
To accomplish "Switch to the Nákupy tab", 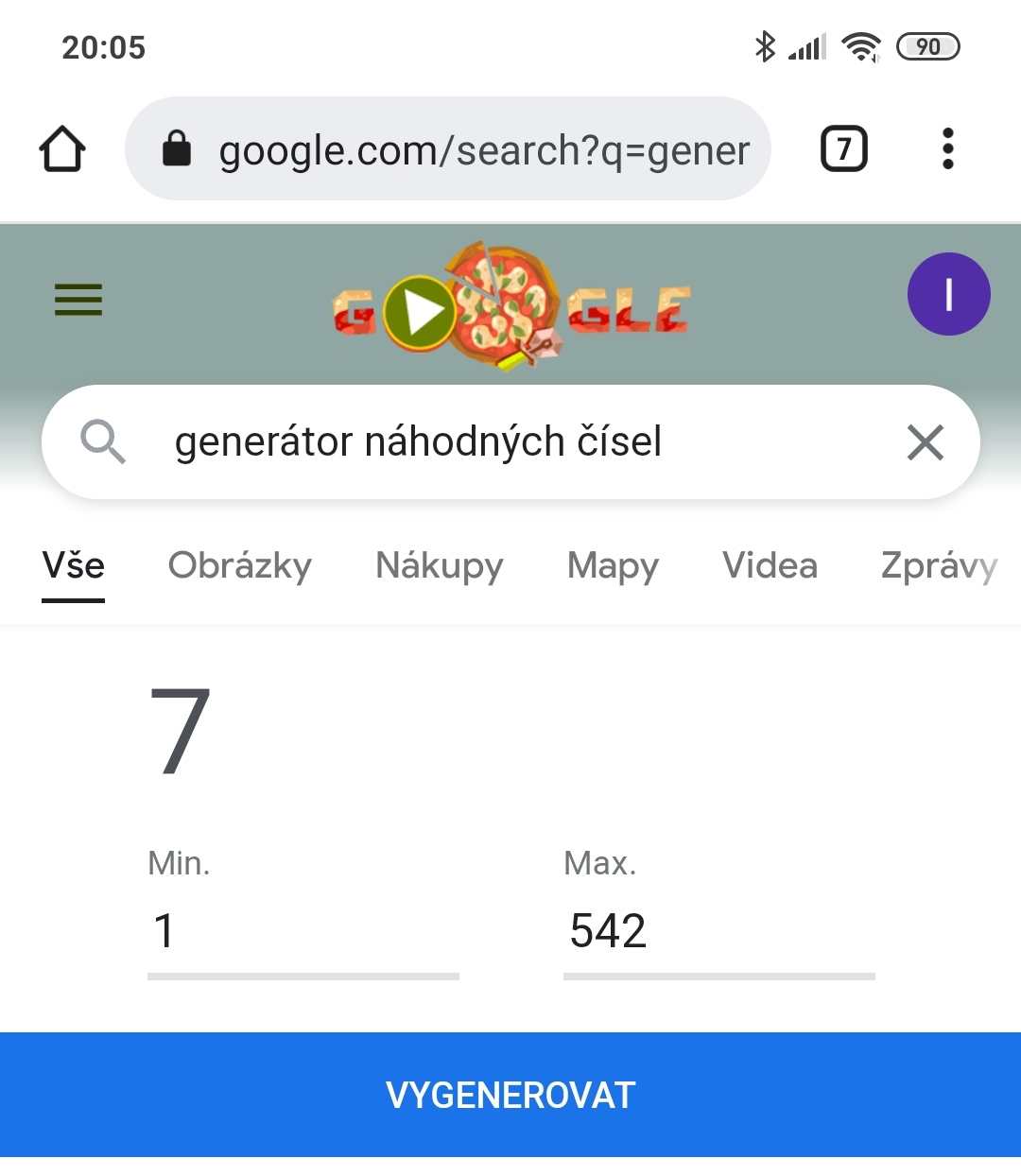I will click(440, 566).
